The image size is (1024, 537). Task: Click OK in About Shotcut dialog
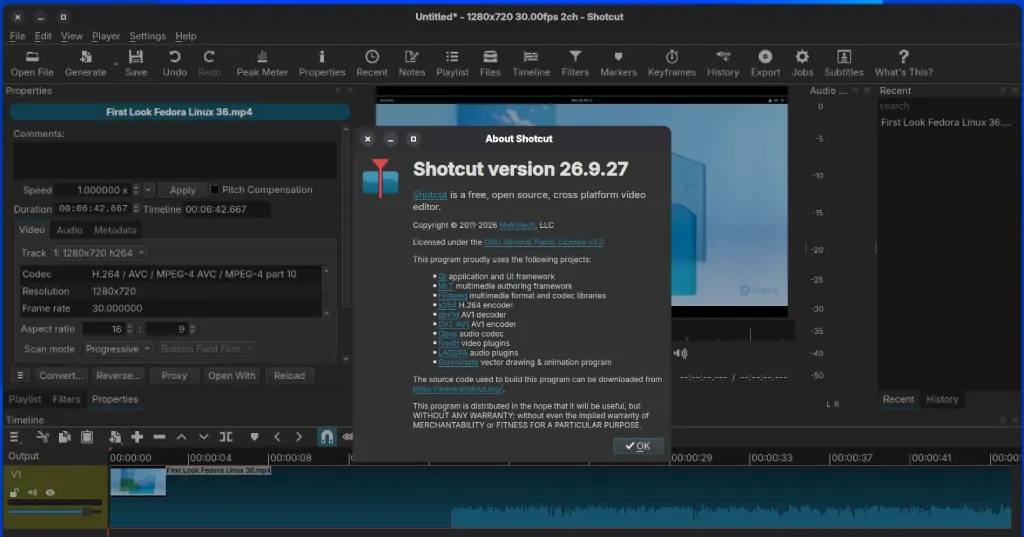click(x=638, y=446)
